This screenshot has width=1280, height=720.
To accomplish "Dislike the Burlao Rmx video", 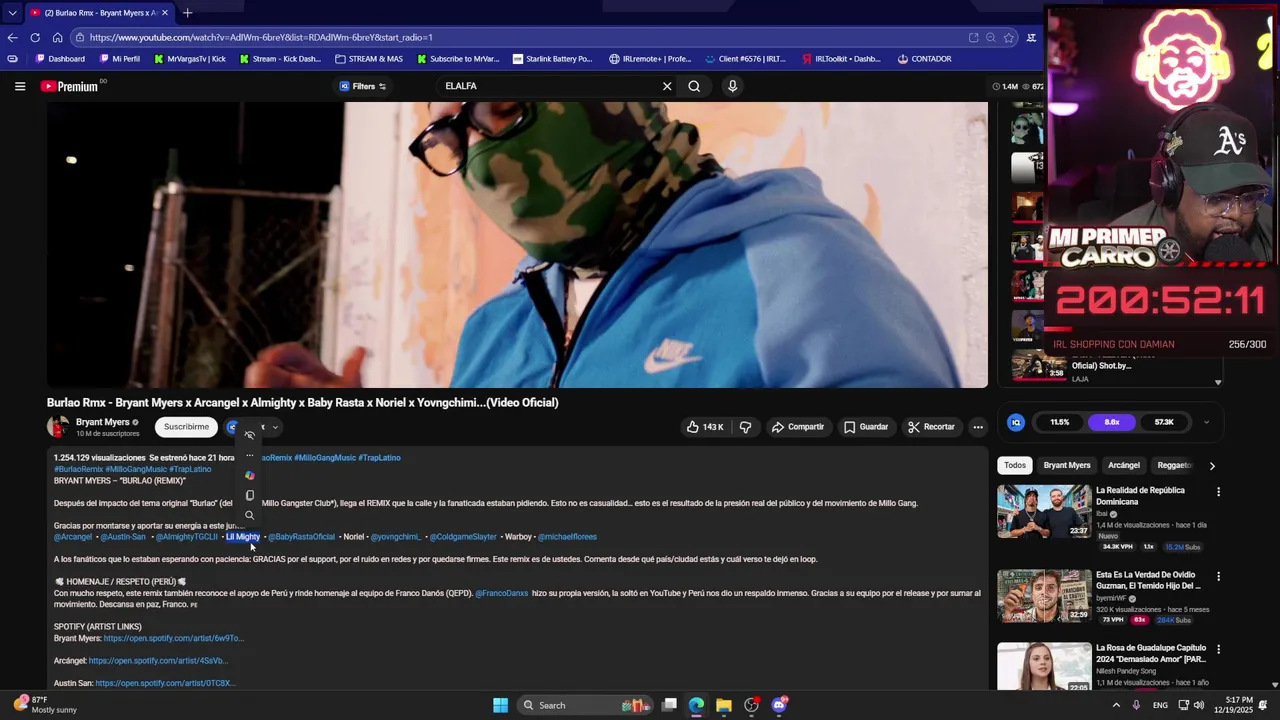I will [x=745, y=427].
